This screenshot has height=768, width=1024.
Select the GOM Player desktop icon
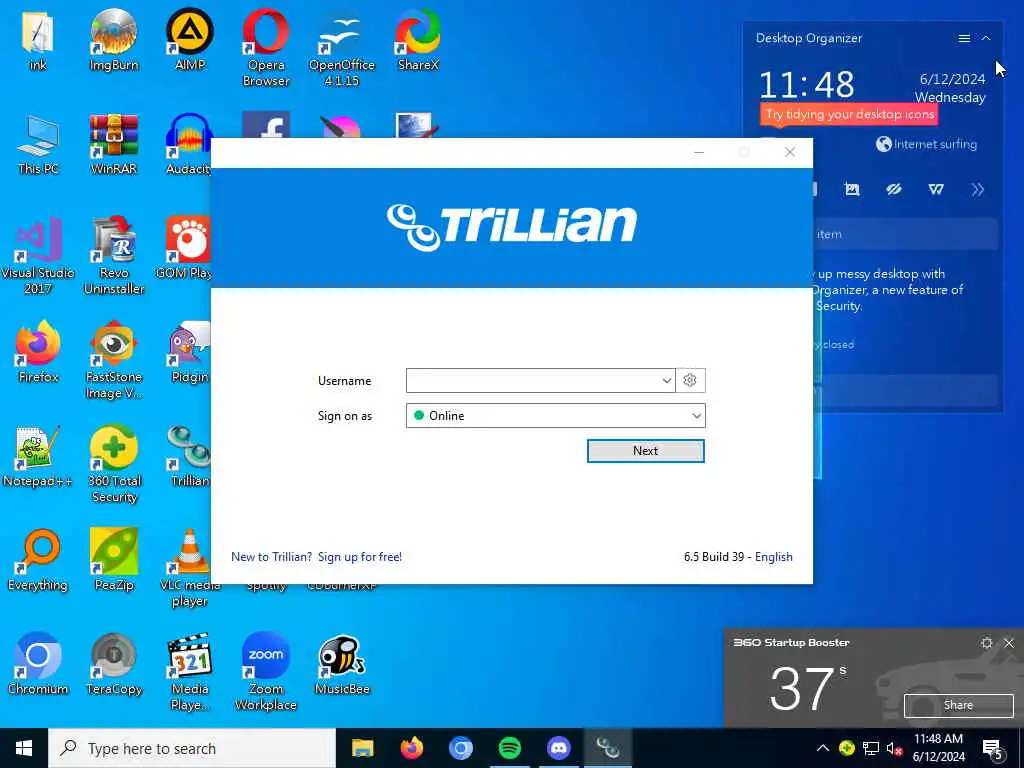185,248
